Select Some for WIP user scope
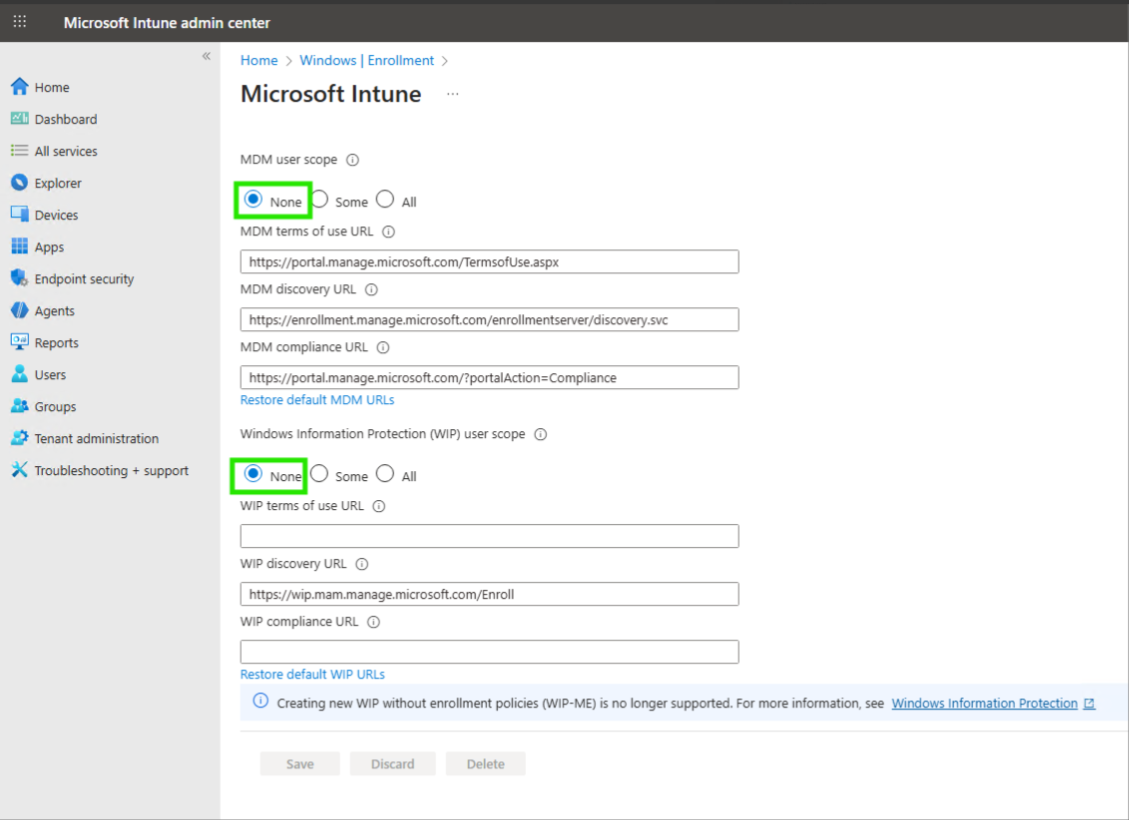This screenshot has width=1129, height=820. click(320, 474)
